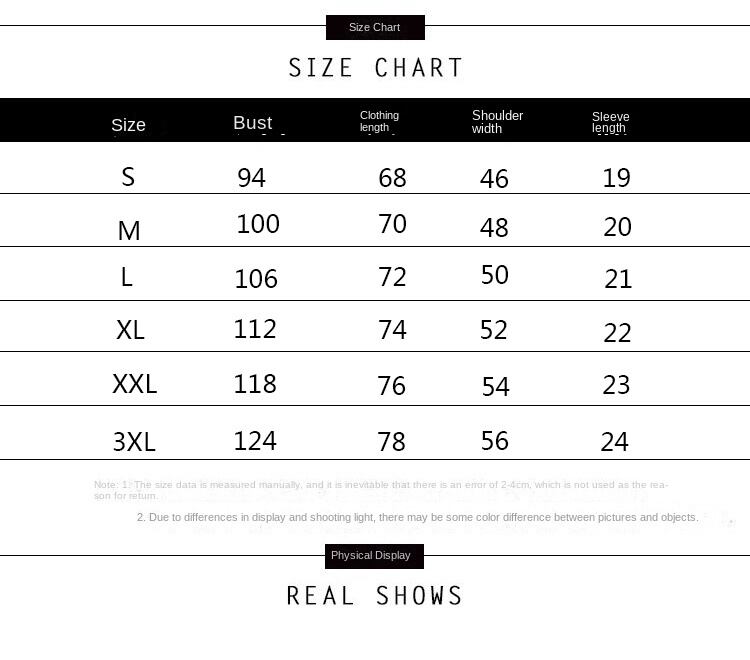The image size is (750, 660).
Task: Click the "S" size row label
Action: pyautogui.click(x=128, y=177)
